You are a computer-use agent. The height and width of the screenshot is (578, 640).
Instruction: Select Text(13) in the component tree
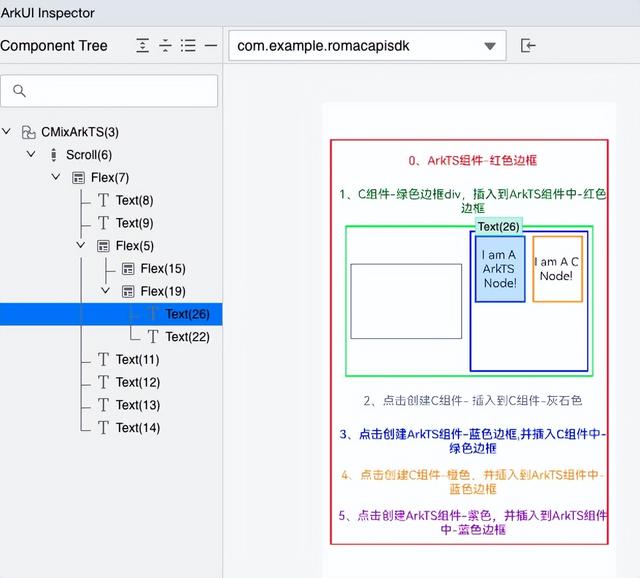click(x=138, y=405)
